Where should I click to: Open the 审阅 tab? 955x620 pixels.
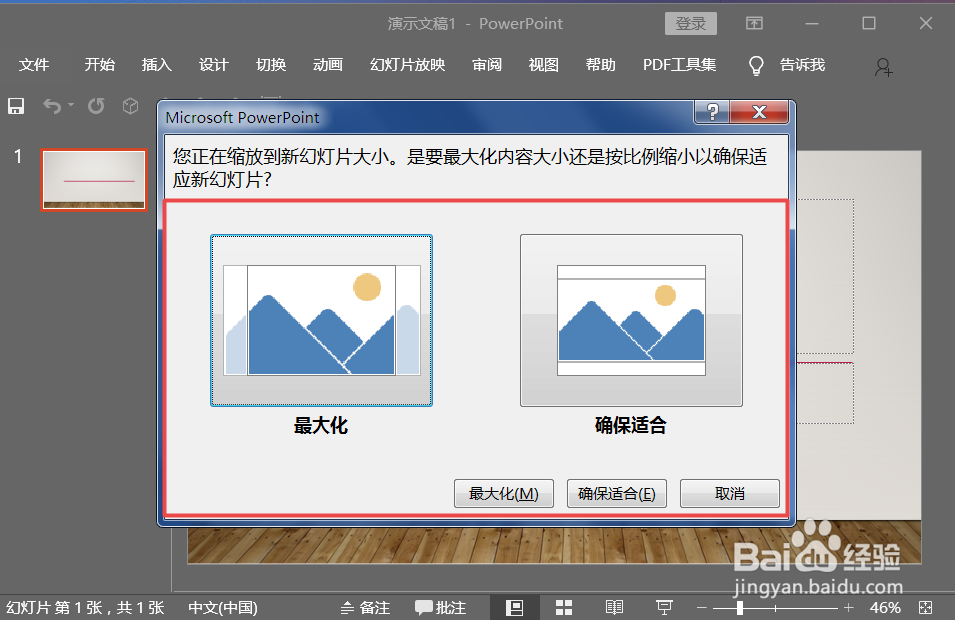tap(487, 65)
